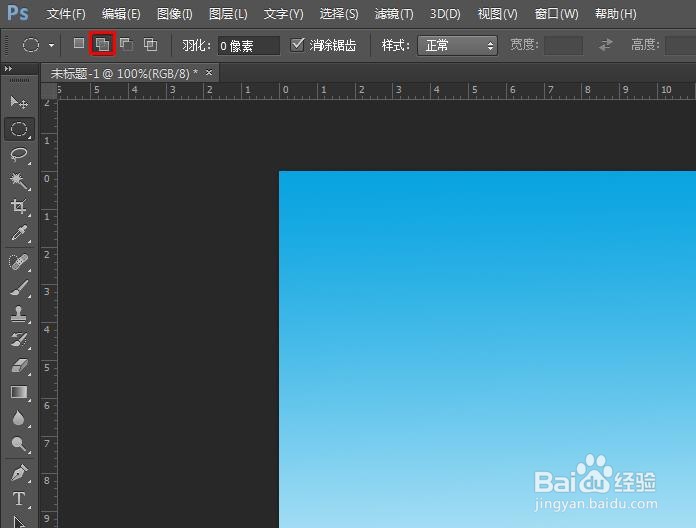696x528 pixels.
Task: Close the 未标题-1 document tab
Action: click(209, 72)
